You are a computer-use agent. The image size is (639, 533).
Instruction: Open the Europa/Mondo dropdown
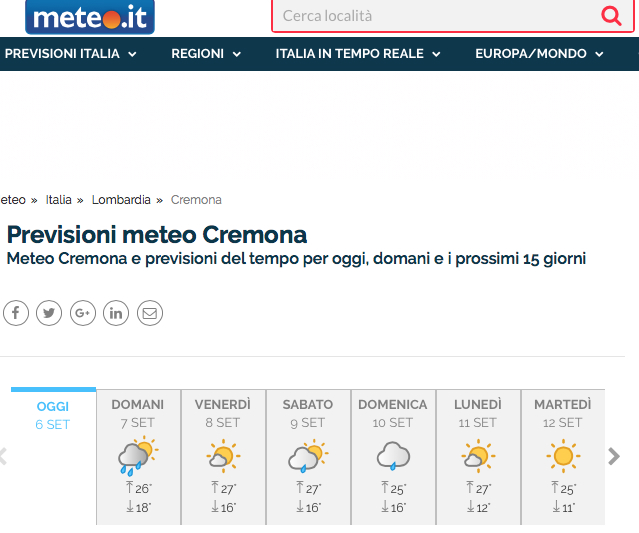point(539,54)
